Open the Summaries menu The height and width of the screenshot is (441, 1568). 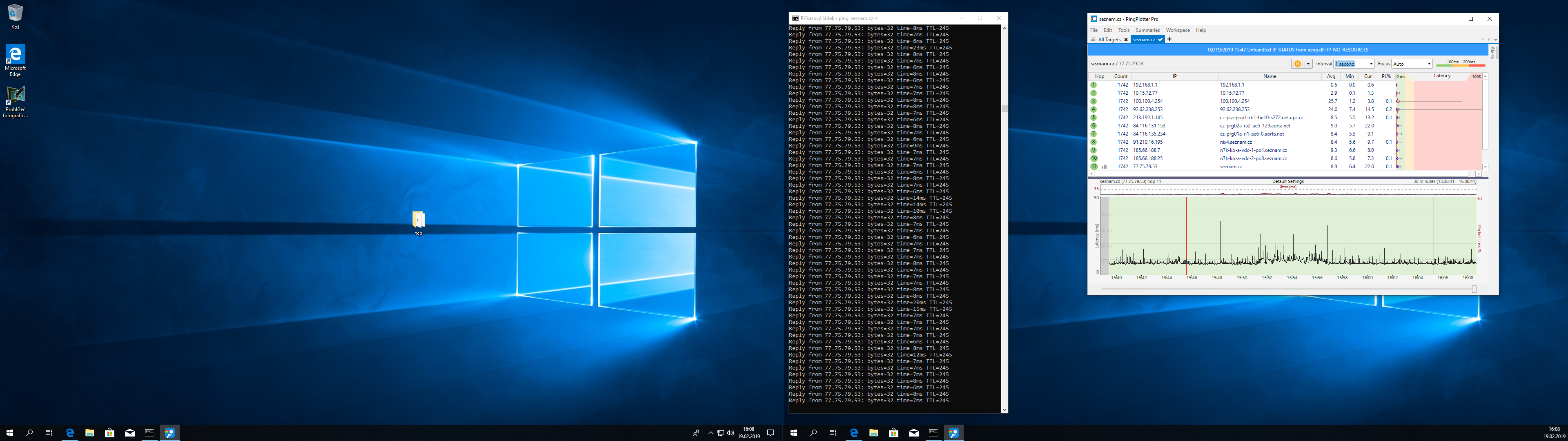pyautogui.click(x=1147, y=30)
